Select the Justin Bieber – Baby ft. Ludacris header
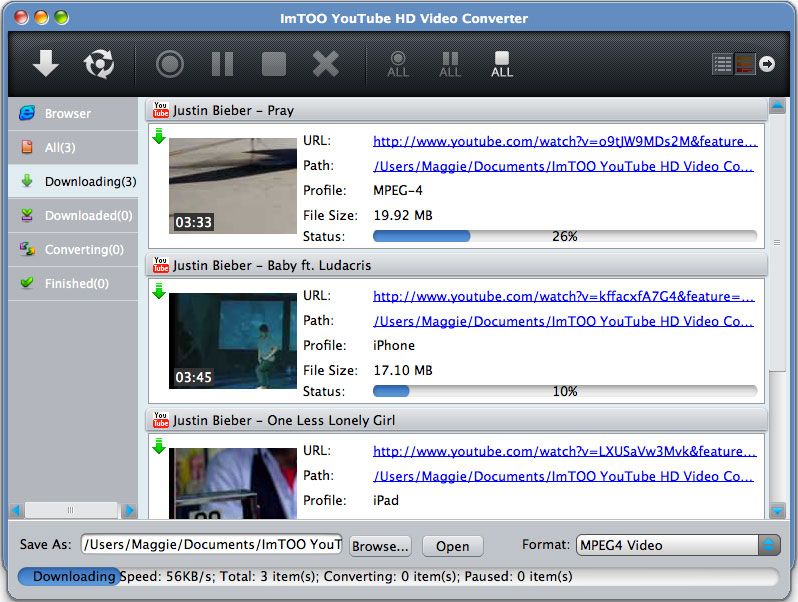Image resolution: width=798 pixels, height=602 pixels. pos(457,265)
